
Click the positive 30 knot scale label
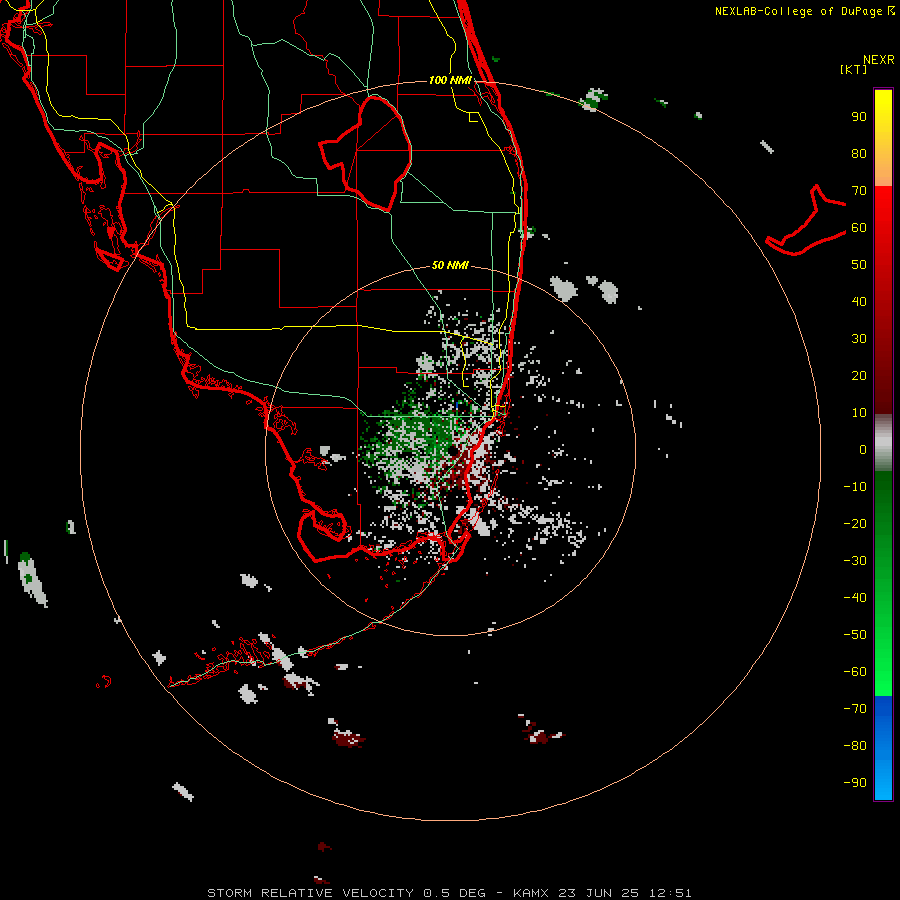click(859, 339)
